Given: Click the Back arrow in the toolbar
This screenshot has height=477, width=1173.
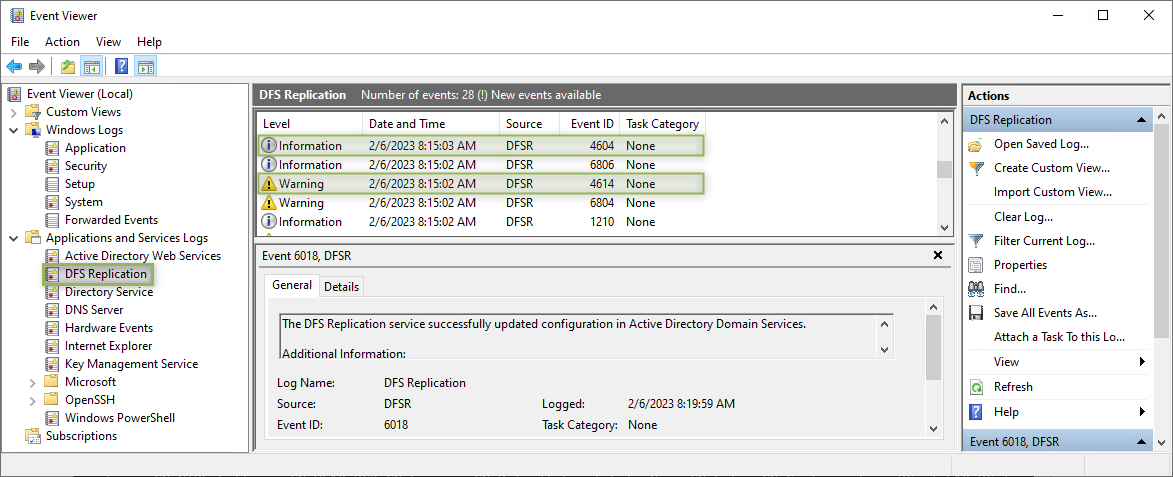Looking at the screenshot, I should click(14, 67).
